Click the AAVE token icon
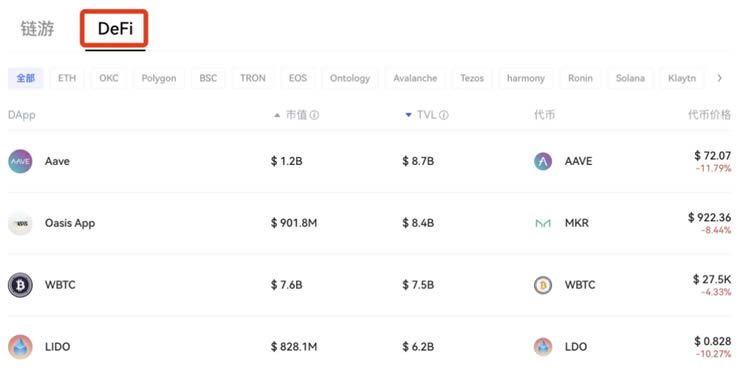 [543, 161]
